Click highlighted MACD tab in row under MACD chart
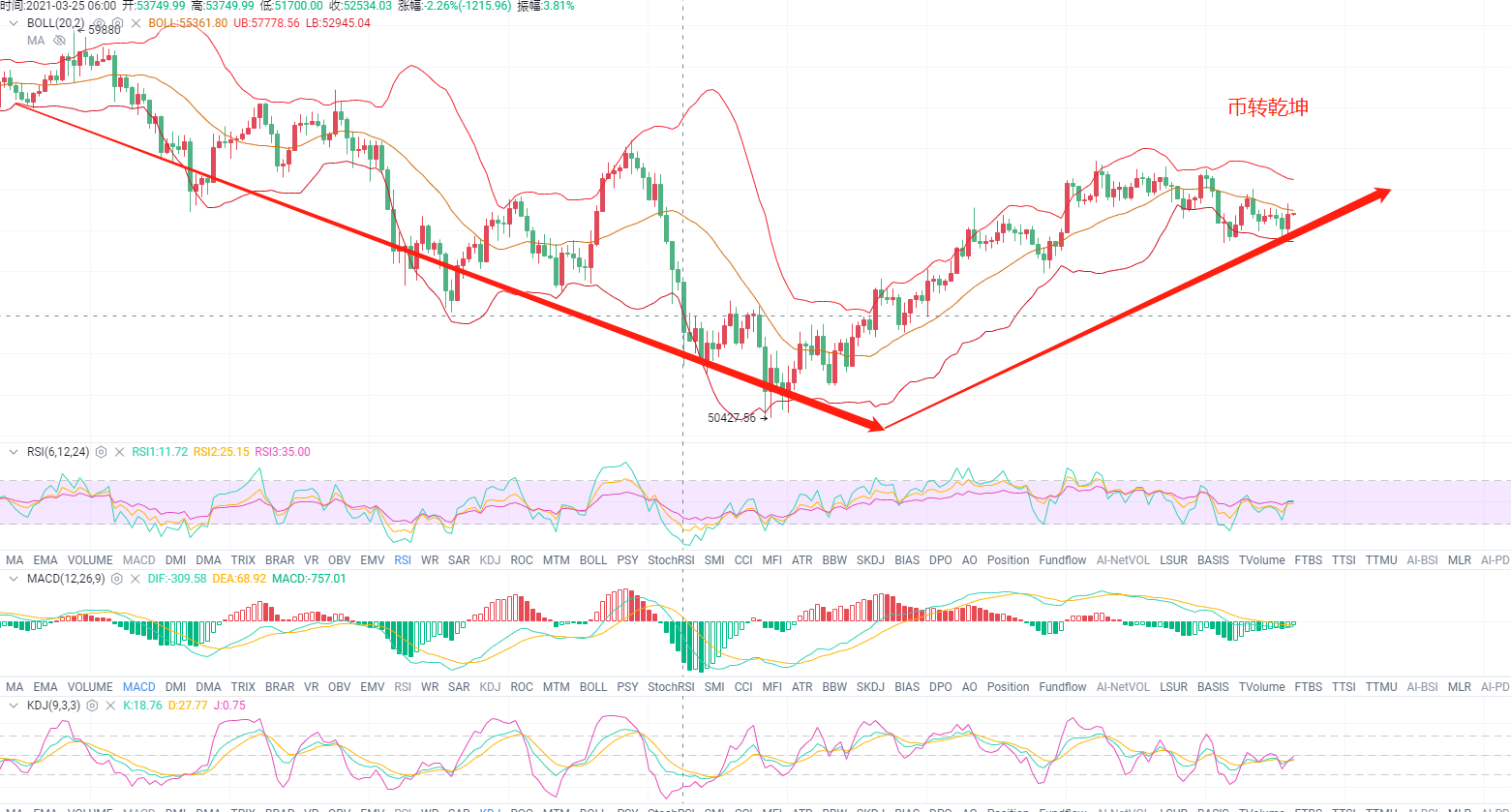 click(x=139, y=687)
